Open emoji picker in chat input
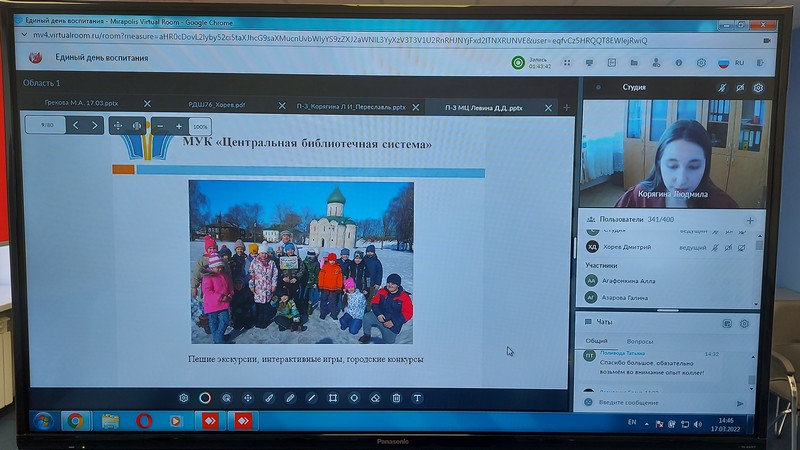The width and height of the screenshot is (800, 450). coord(588,402)
